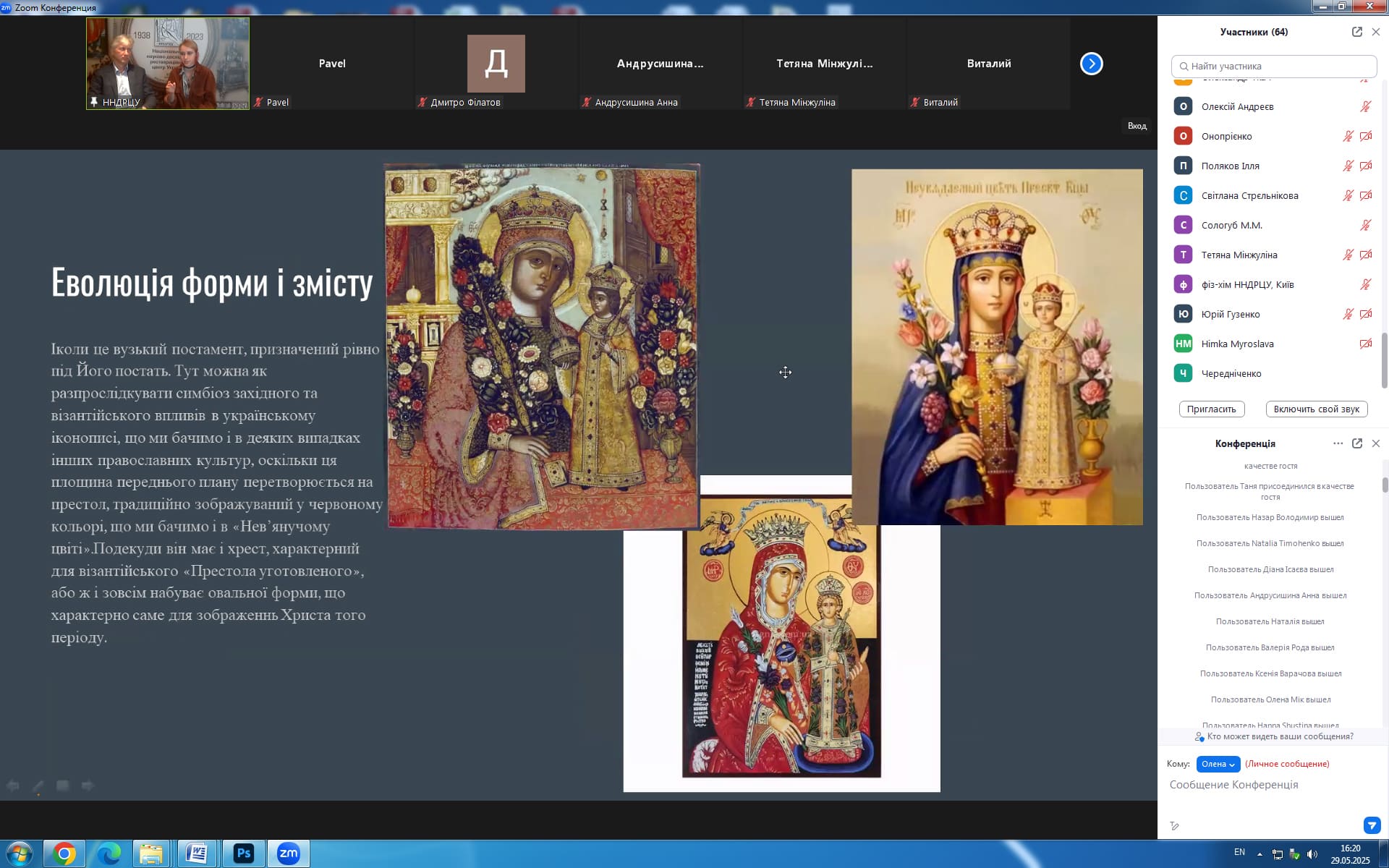Switch to Zoom in the taskbar
Image resolution: width=1389 pixels, height=868 pixels.
(x=288, y=854)
